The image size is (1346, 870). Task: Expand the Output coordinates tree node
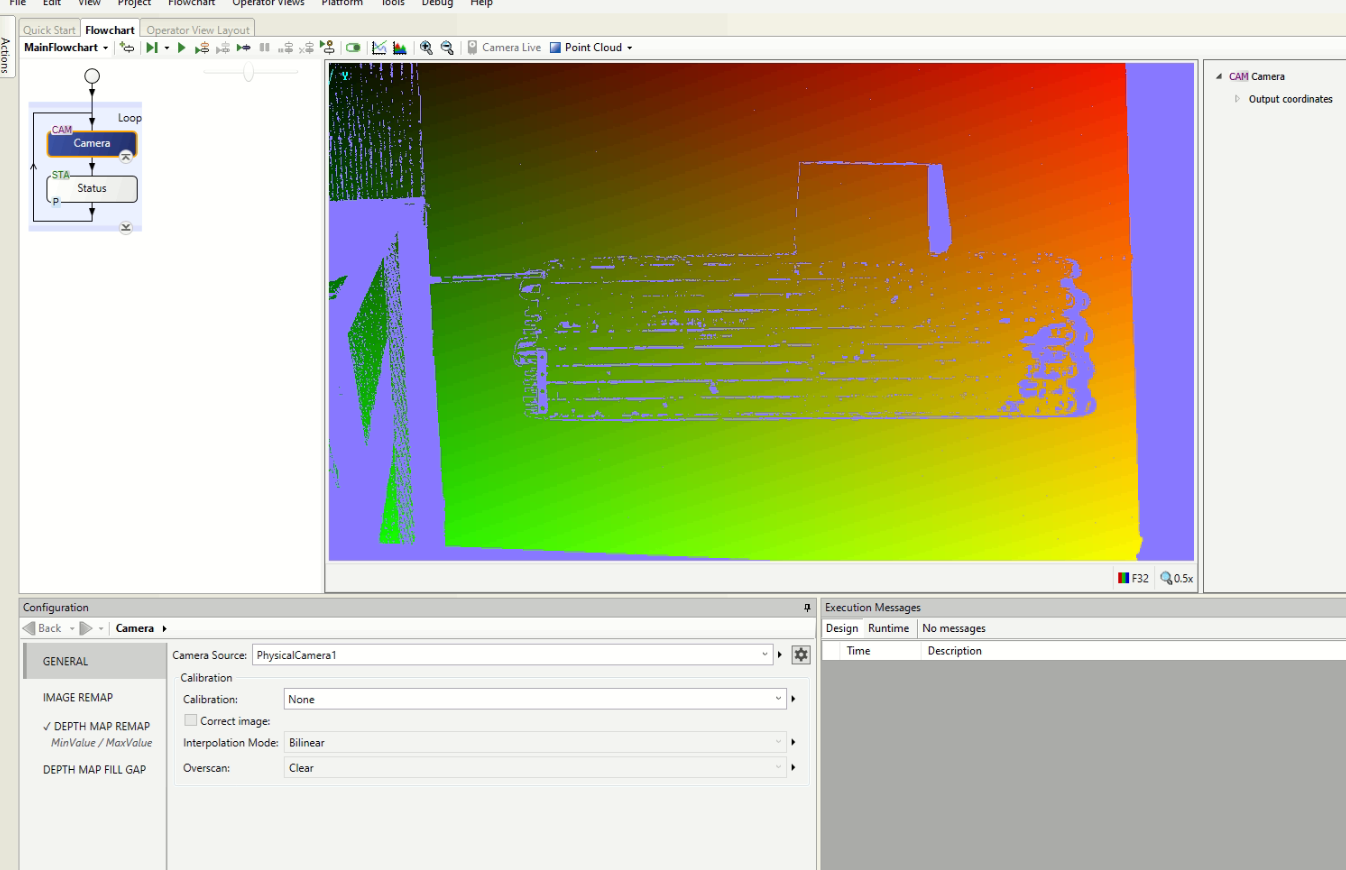[x=1237, y=99]
